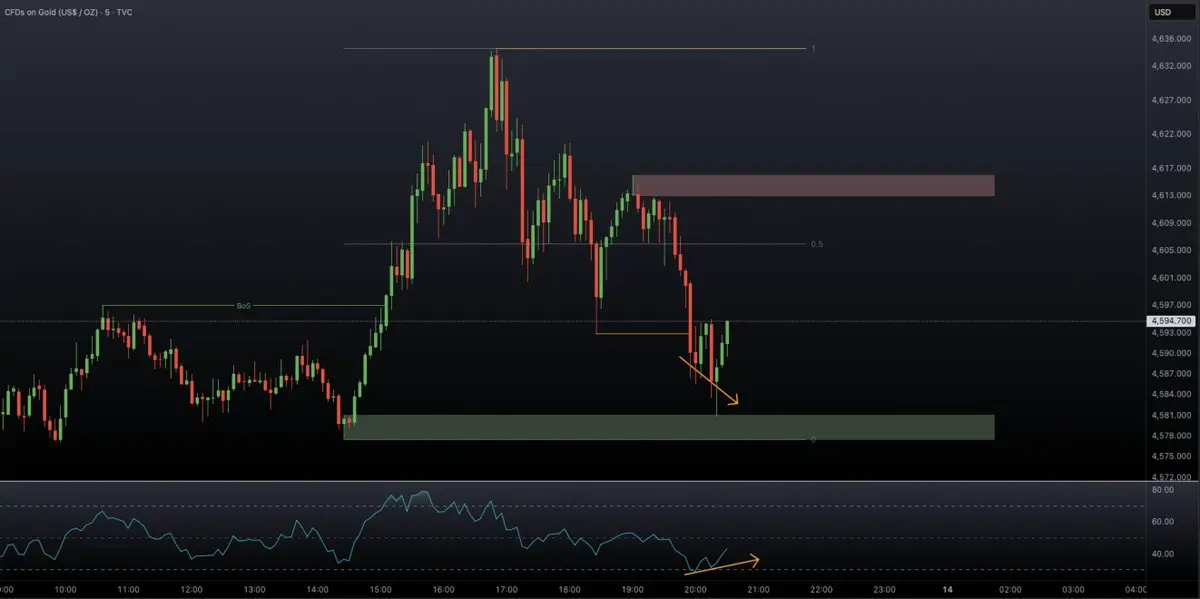Click the 4,636.000 price axis label
Screen dimensions: 1200x599
(x=1170, y=39)
